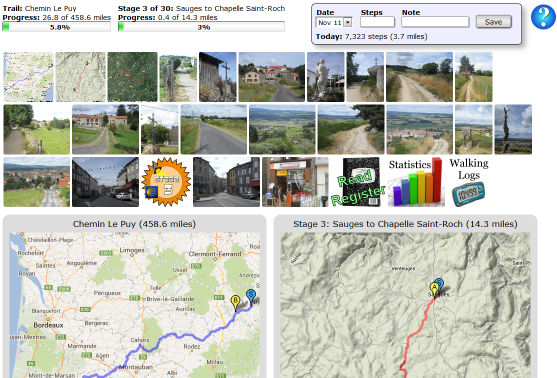Open the white statue photo thumbnail
This screenshot has height=378, width=557.
[326, 77]
